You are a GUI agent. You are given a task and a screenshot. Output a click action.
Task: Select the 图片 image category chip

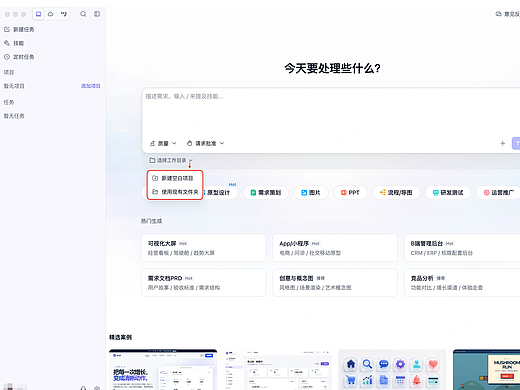(311, 193)
